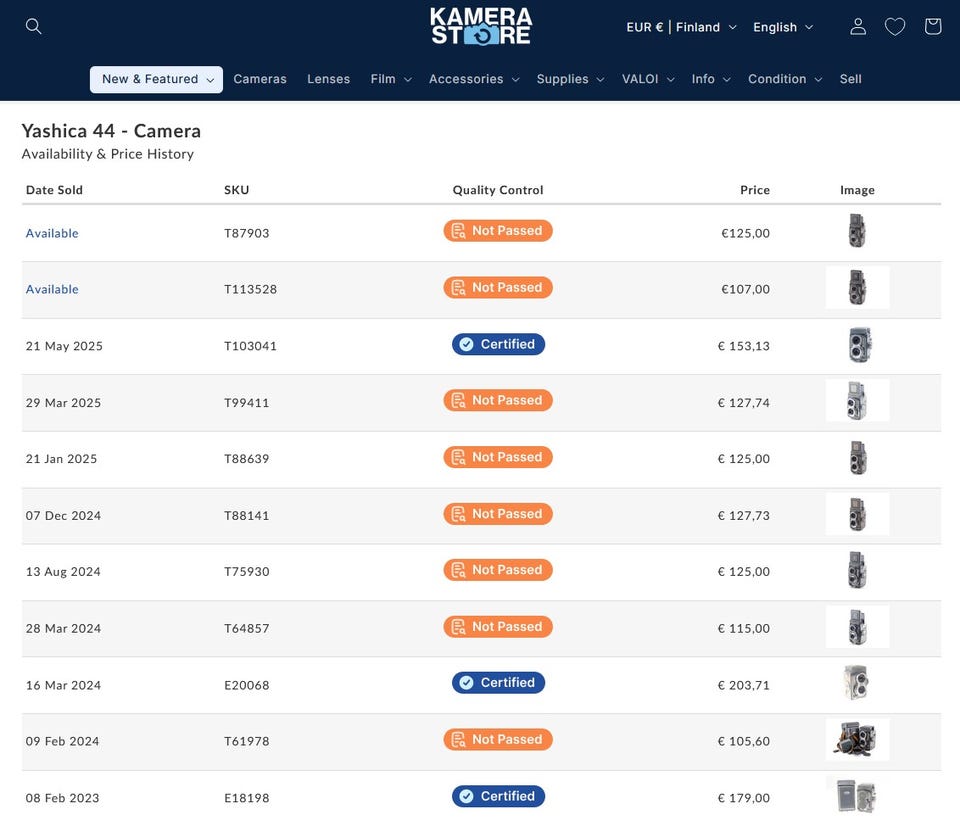Expand the Film menu
The width and height of the screenshot is (960, 826).
tap(391, 79)
